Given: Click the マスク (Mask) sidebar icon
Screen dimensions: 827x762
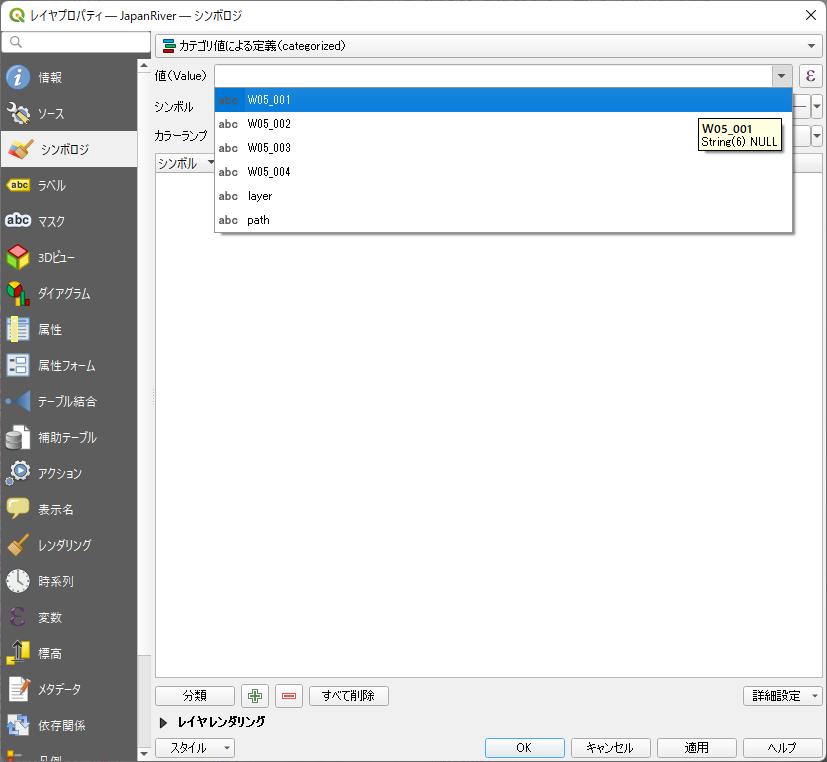Looking at the screenshot, I should pos(18,222).
